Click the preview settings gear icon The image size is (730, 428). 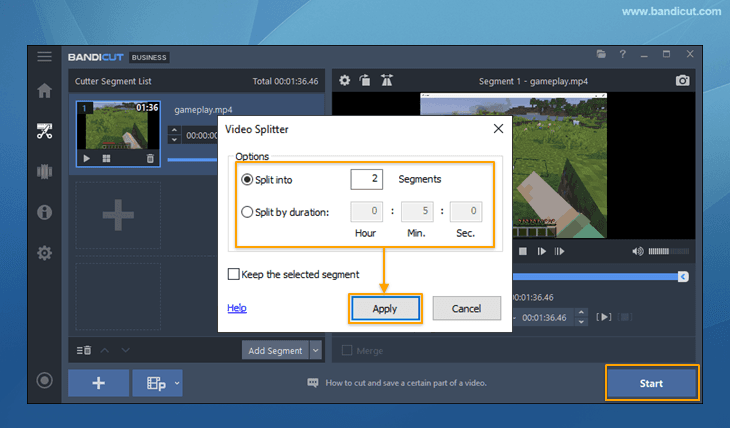click(345, 81)
